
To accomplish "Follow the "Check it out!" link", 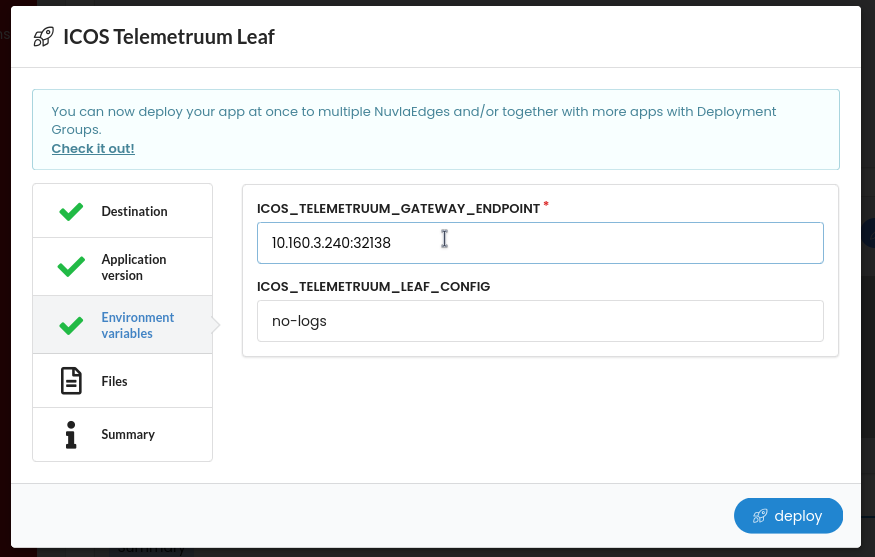I will click(93, 148).
